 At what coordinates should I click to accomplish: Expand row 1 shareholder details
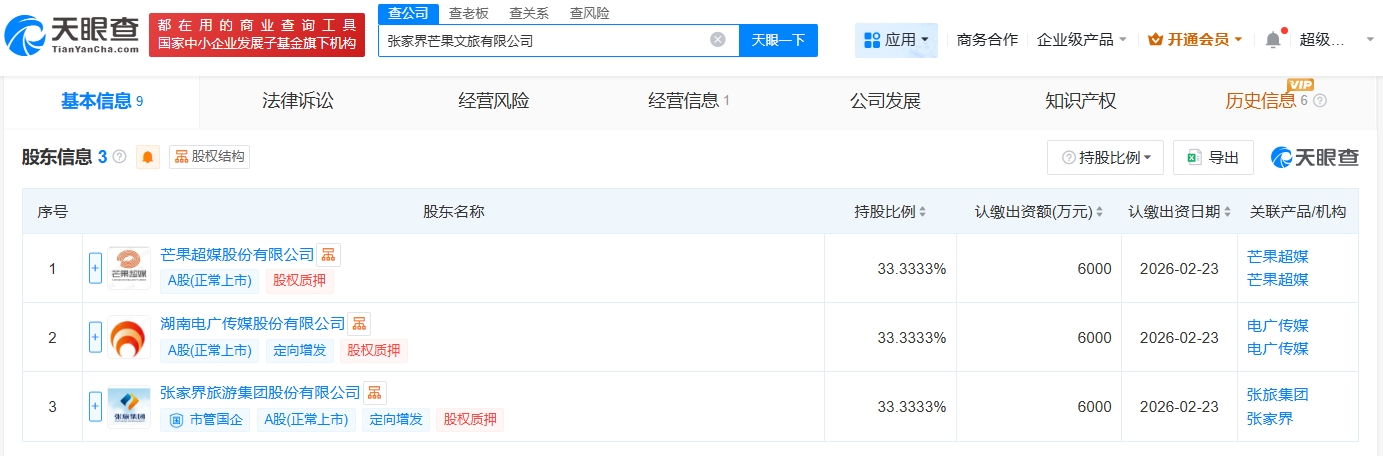coord(96,268)
